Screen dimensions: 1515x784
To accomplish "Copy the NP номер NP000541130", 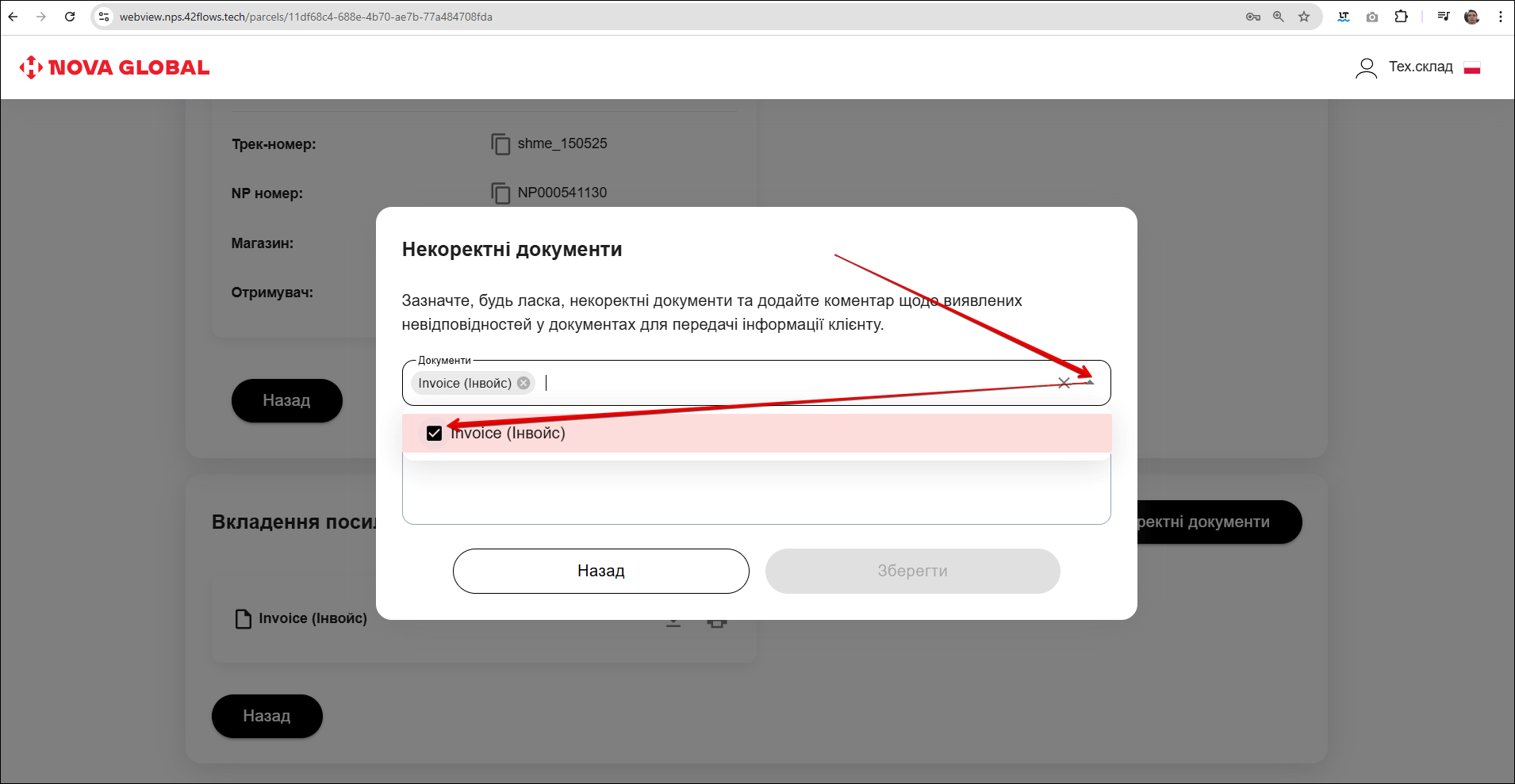I will pyautogui.click(x=501, y=193).
